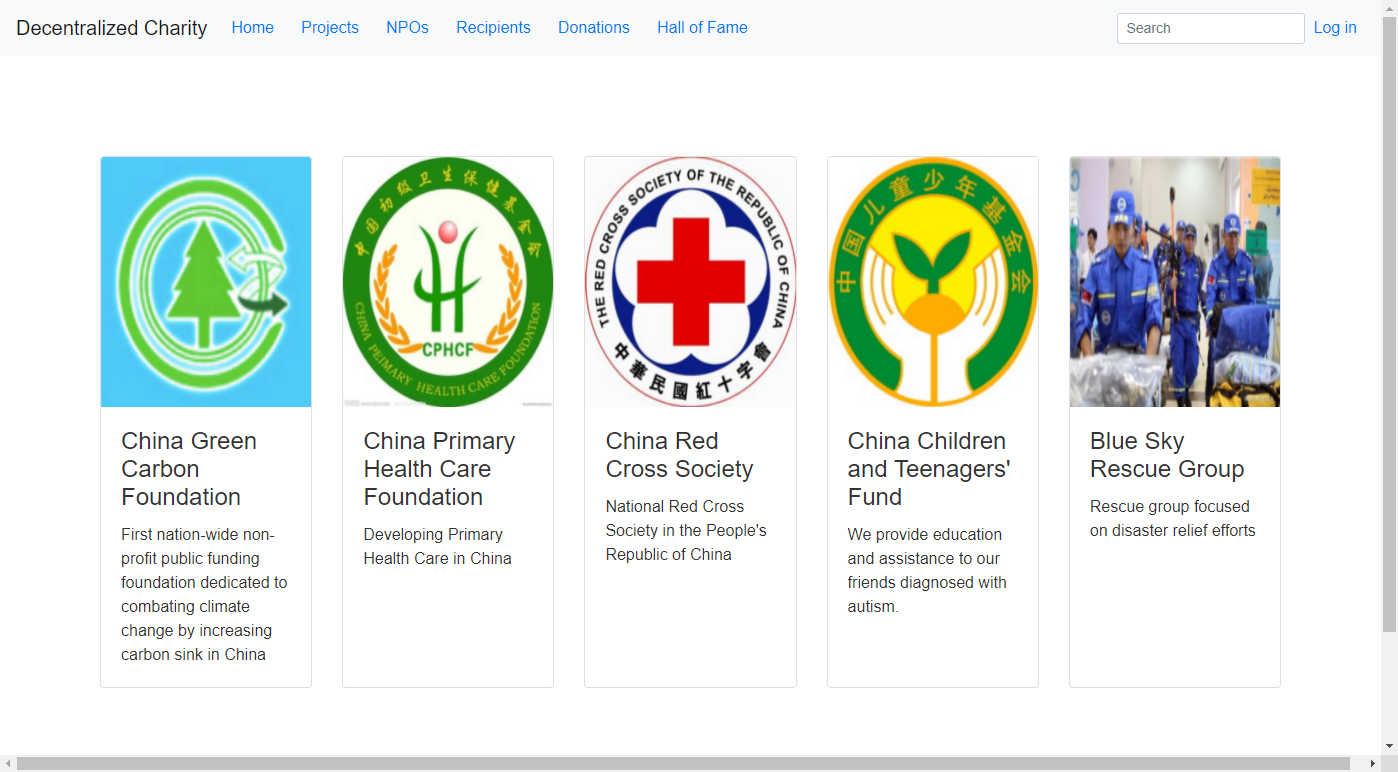Open the China Primary Health Care Foundation logo
This screenshot has width=1398, height=772.
point(448,282)
